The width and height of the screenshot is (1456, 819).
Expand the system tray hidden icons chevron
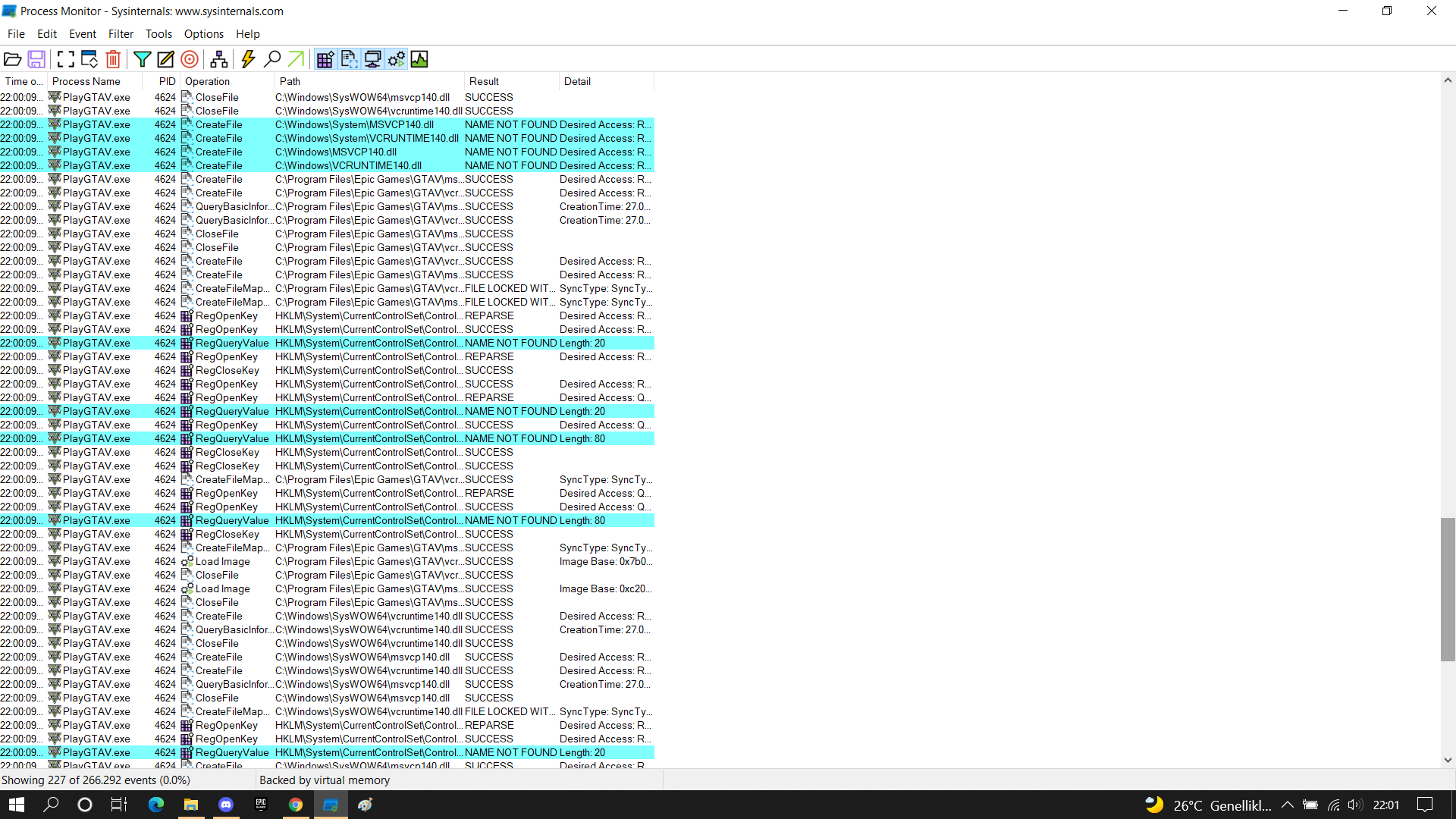(x=1287, y=805)
